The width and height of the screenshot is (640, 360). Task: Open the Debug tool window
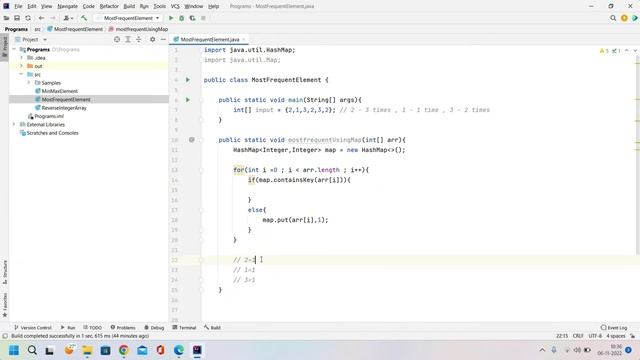click(154, 327)
